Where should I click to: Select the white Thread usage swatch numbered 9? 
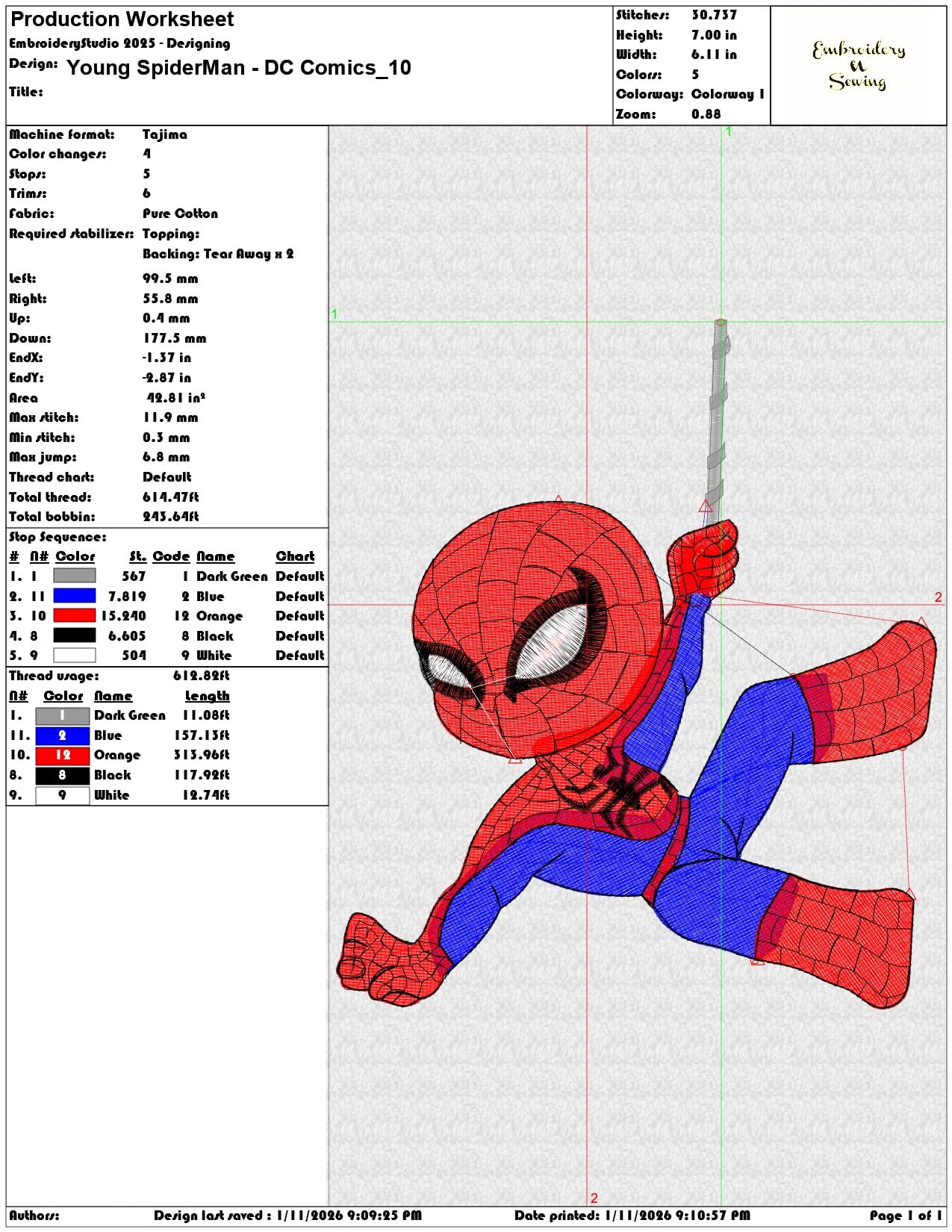[x=63, y=795]
